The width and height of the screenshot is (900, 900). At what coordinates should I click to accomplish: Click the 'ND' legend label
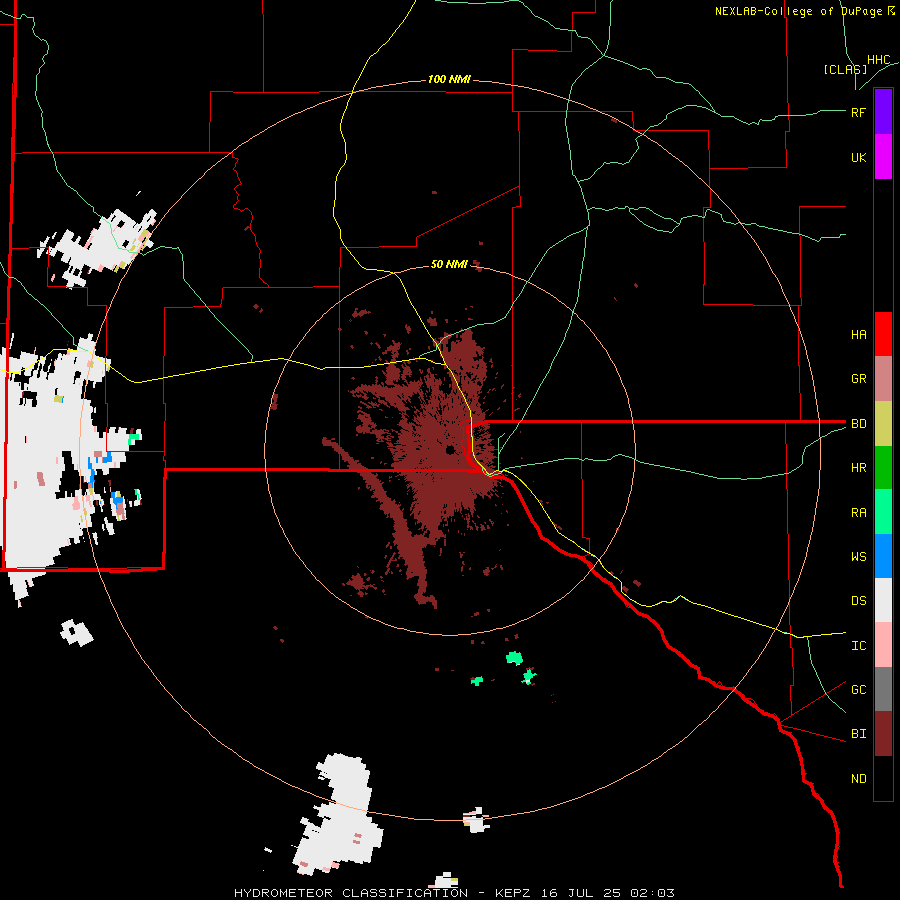pyautogui.click(x=859, y=779)
